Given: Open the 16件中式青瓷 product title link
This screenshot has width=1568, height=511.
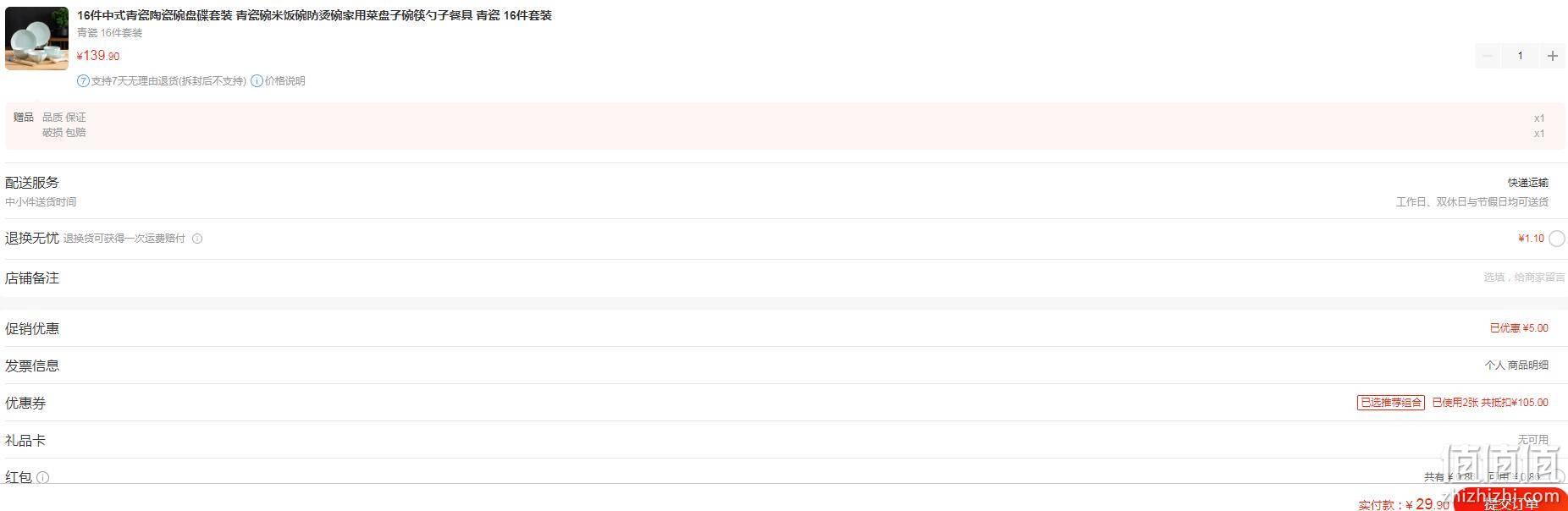Looking at the screenshot, I should 314,15.
